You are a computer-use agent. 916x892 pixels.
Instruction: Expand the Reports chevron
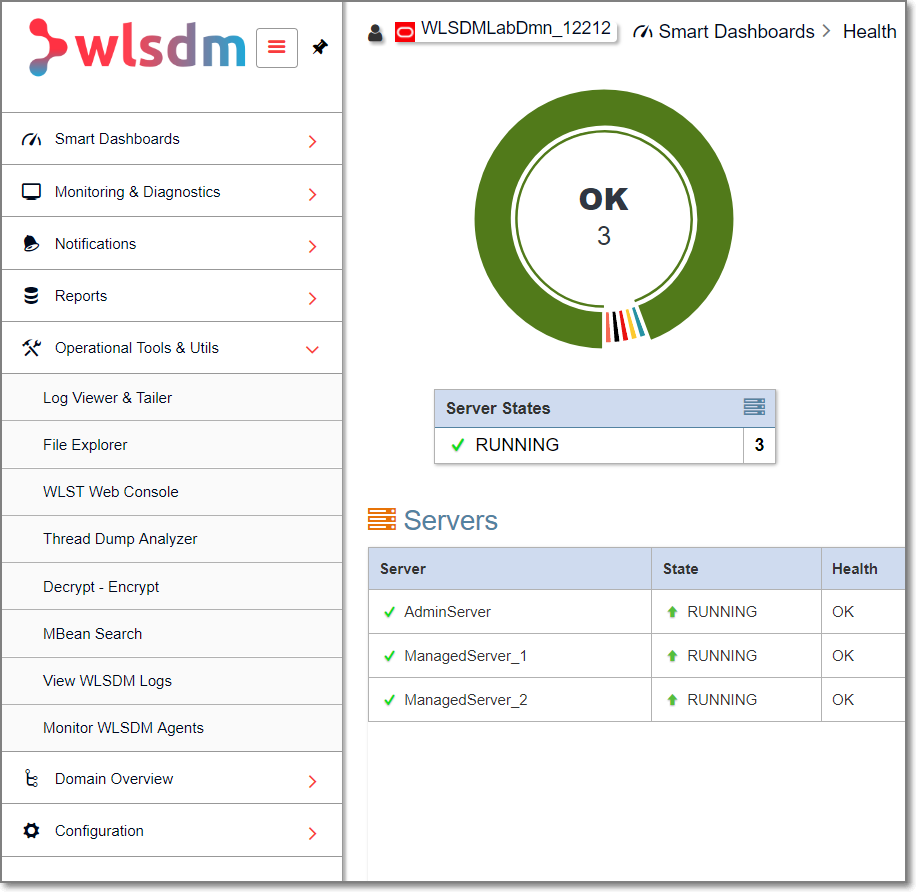(313, 299)
